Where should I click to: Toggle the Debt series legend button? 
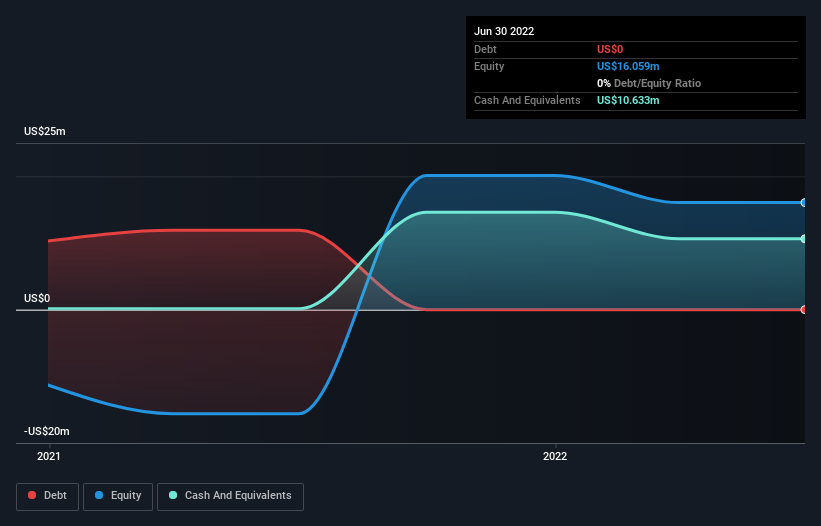[48, 496]
